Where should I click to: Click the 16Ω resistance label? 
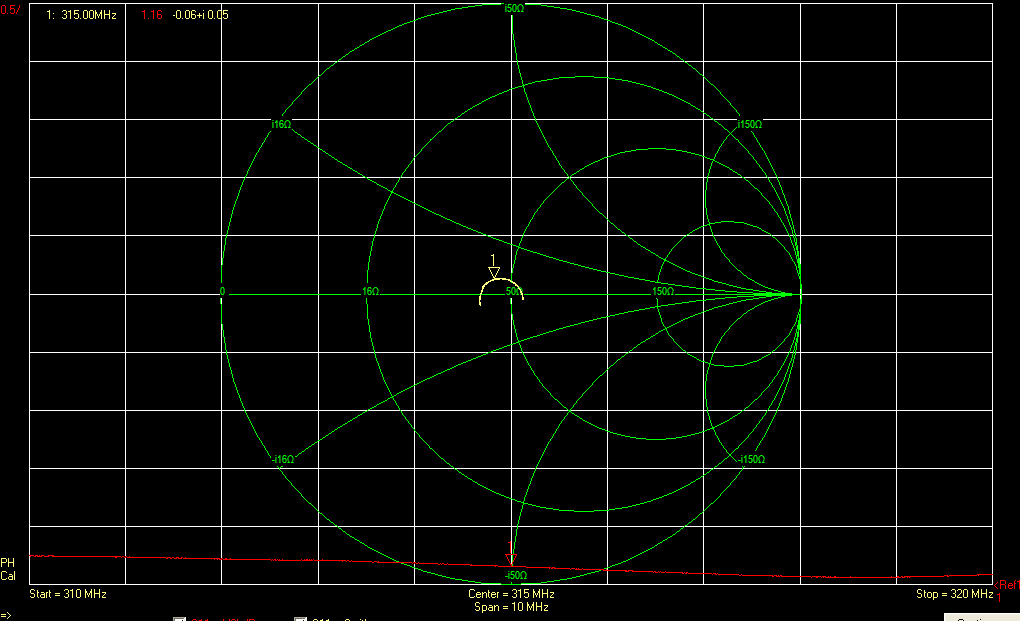[x=371, y=291]
